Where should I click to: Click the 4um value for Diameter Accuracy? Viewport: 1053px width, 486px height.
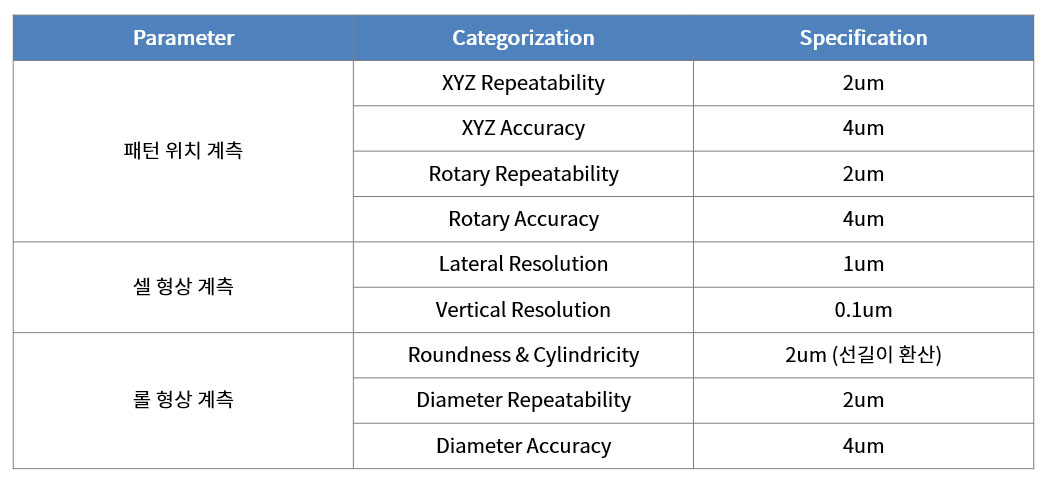tap(863, 446)
